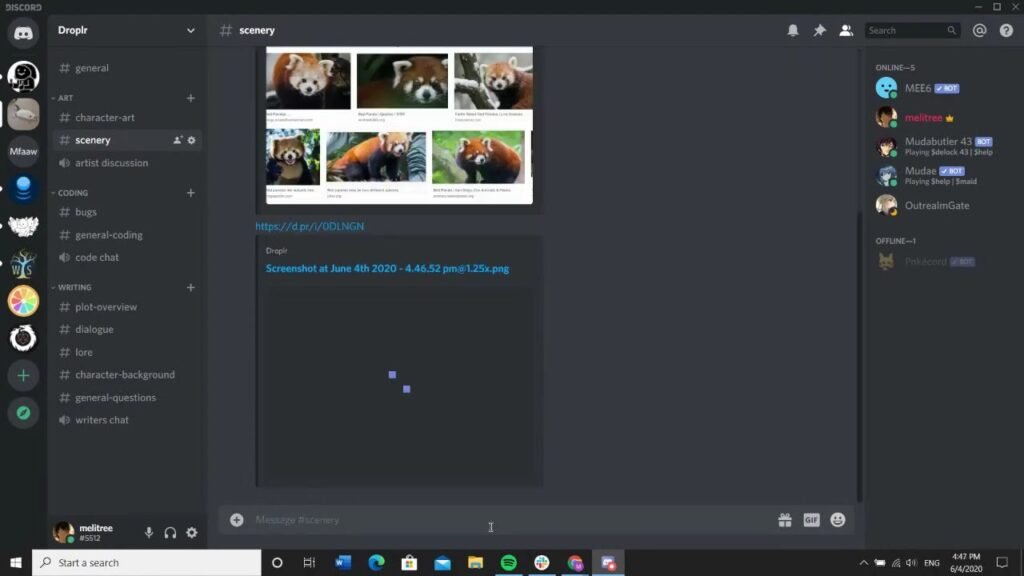Switch to the bugs channel
The width and height of the screenshot is (1024, 576).
127,212
